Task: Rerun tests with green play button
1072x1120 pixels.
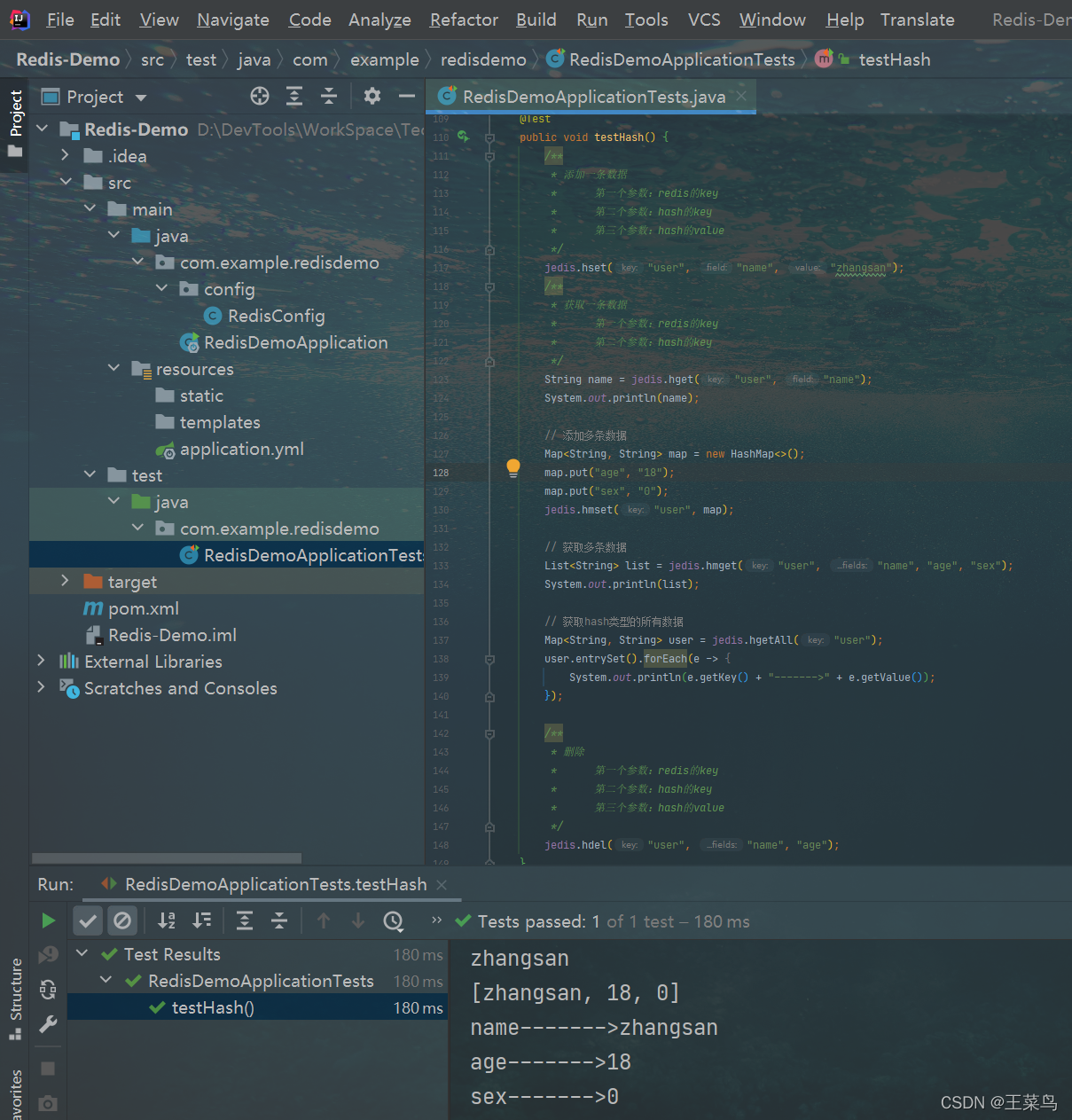Action: click(49, 921)
